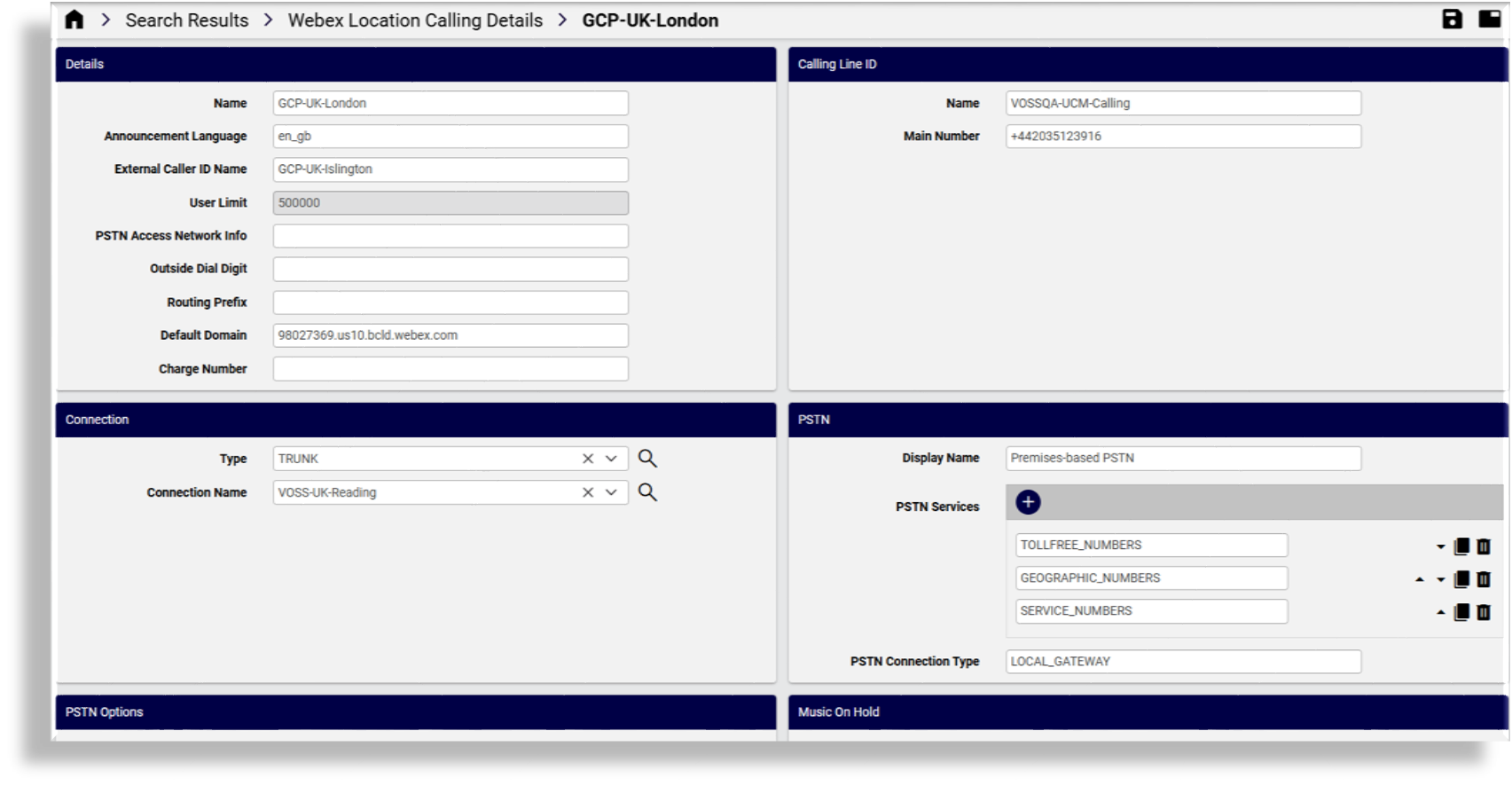Click the Charge Number field
Image resolution: width=1512 pixels, height=786 pixels.
click(450, 369)
